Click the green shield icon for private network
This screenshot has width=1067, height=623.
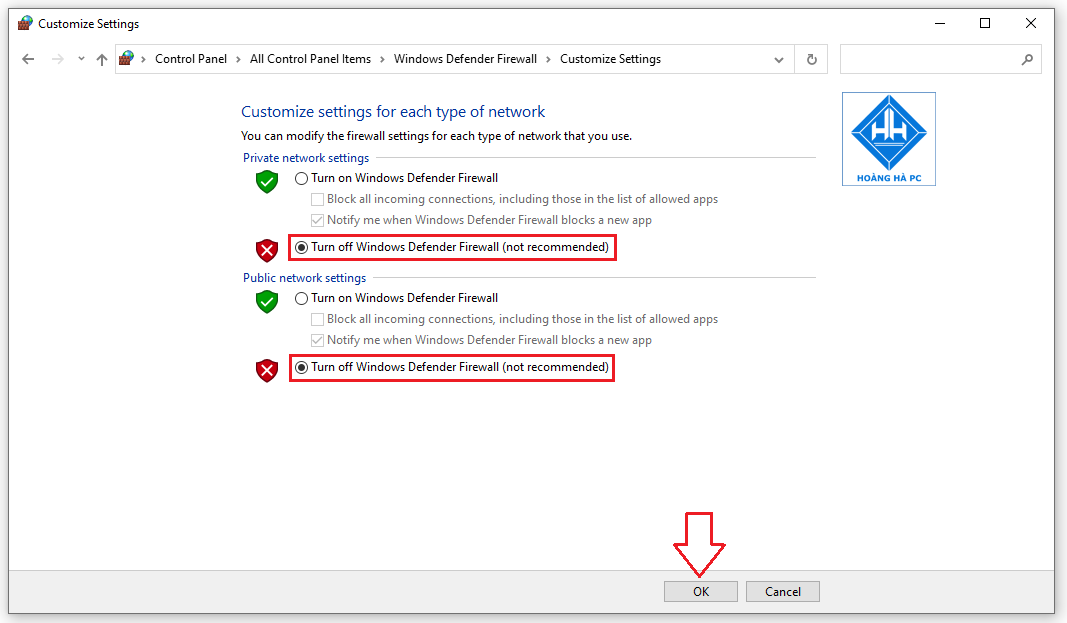(266, 182)
